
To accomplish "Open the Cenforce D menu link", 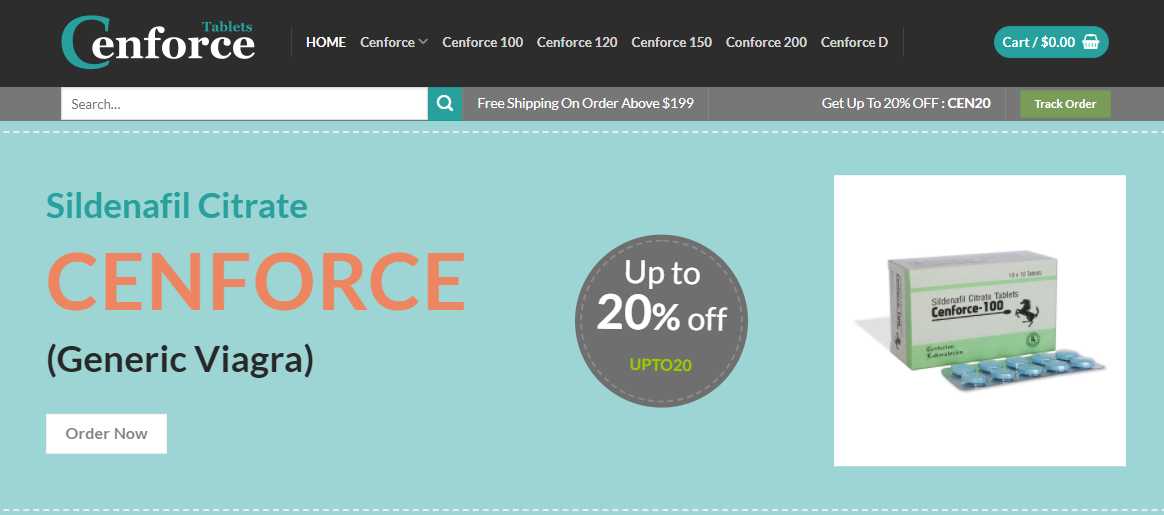I will [854, 42].
